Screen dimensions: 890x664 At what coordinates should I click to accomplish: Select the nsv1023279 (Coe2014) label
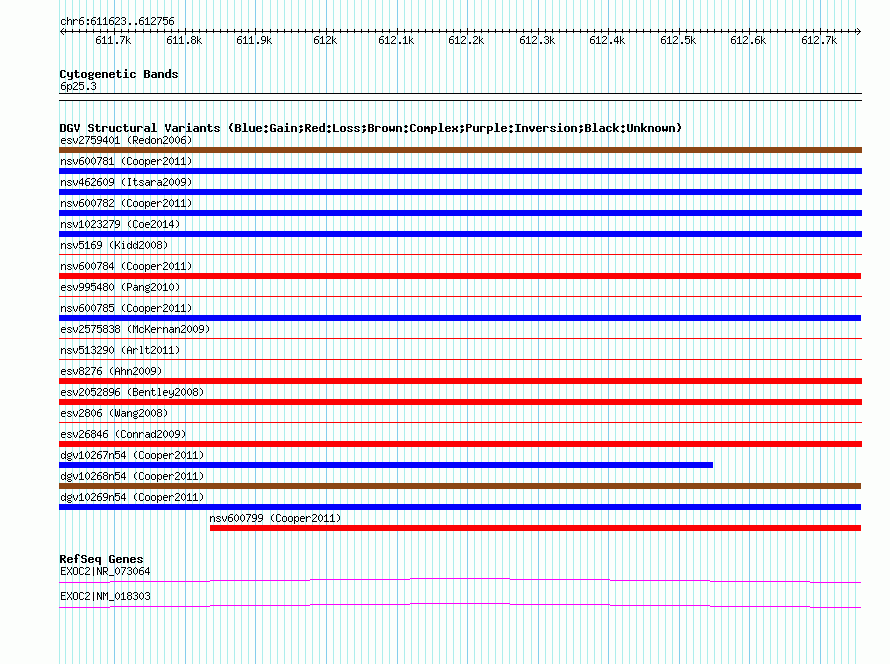coord(120,224)
